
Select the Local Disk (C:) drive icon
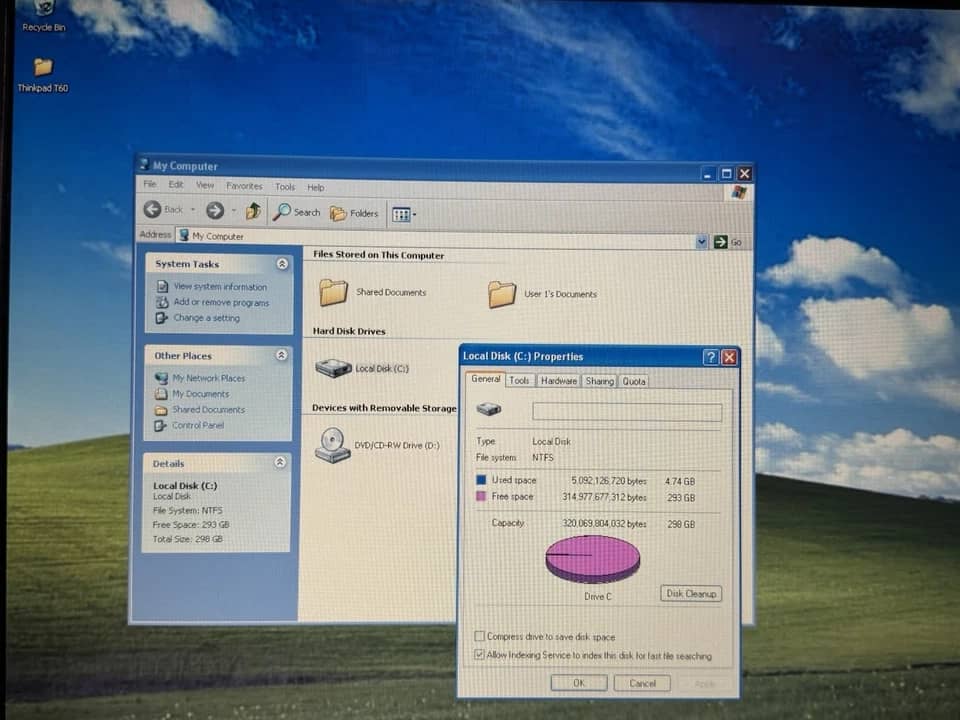tap(333, 368)
